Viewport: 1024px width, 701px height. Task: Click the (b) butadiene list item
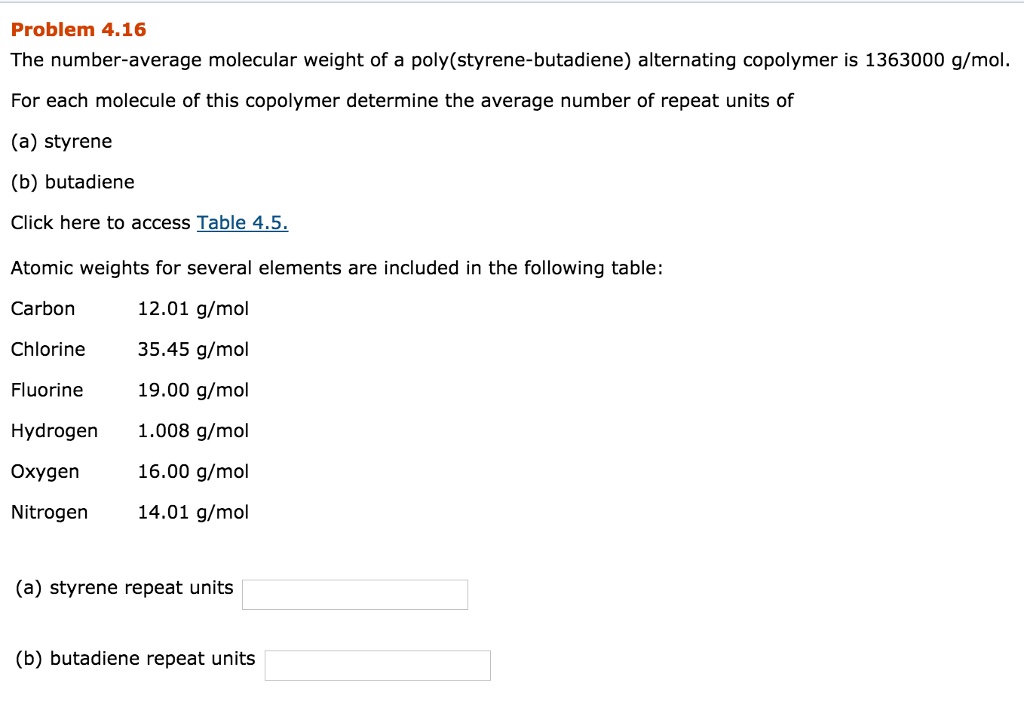click(x=72, y=182)
